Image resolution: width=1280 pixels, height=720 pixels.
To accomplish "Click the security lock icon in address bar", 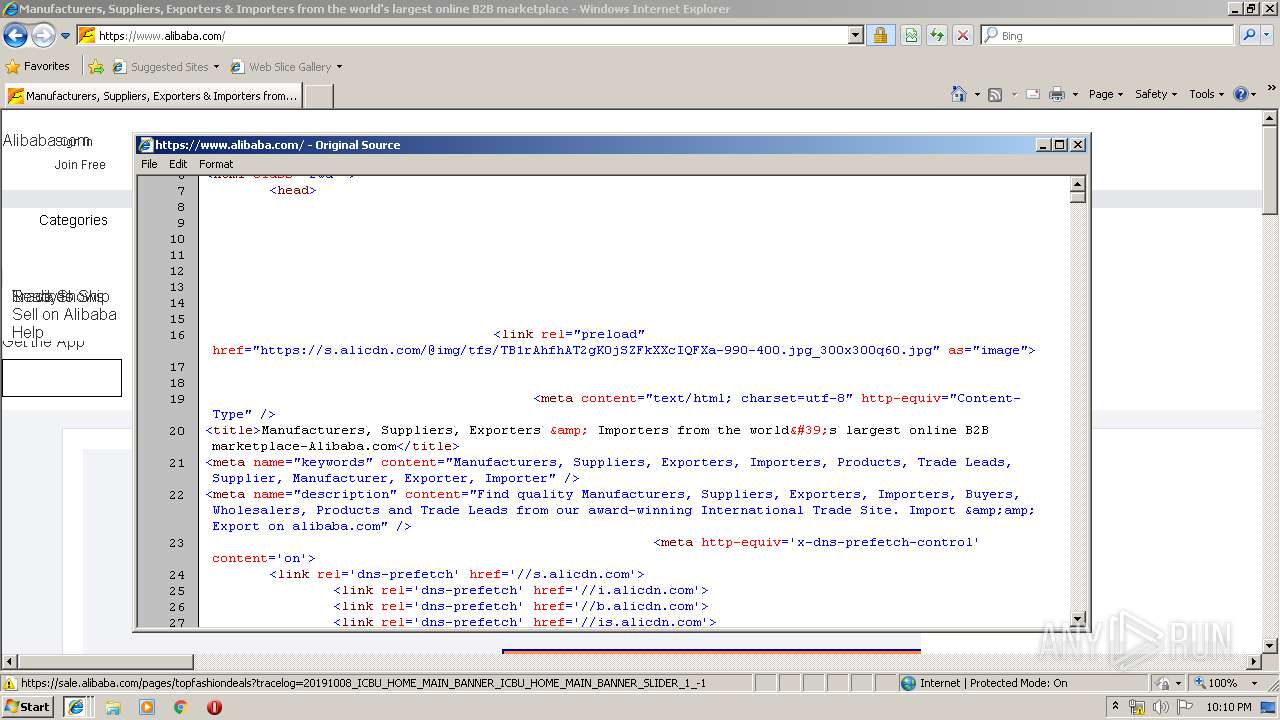I will [x=880, y=35].
